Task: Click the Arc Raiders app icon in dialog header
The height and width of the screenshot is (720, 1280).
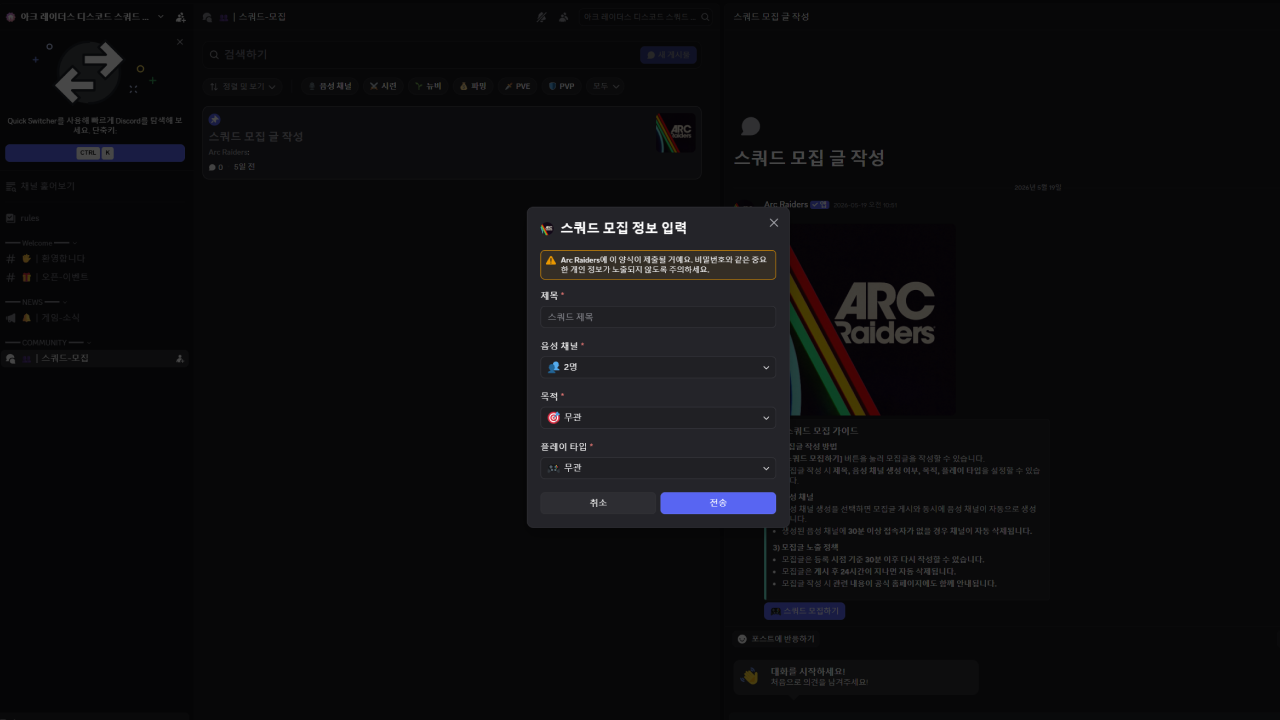Action: 547,228
